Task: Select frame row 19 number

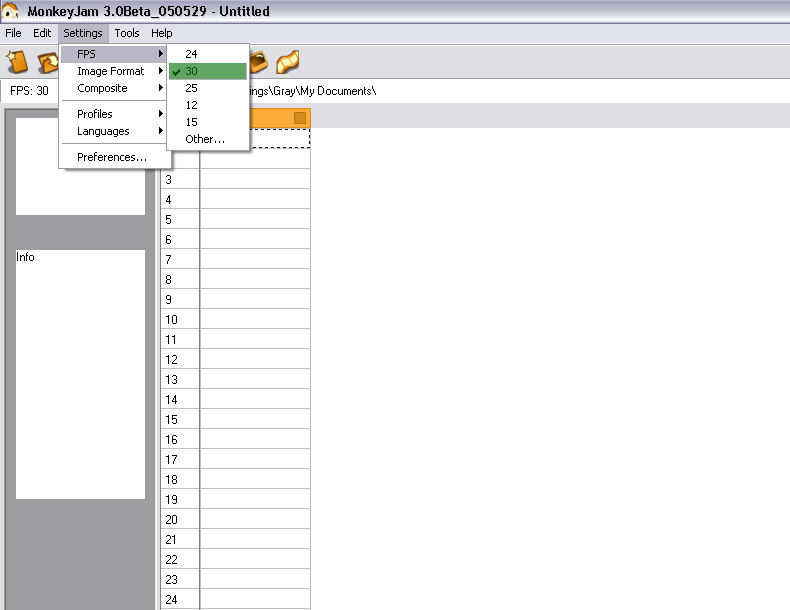Action: point(180,499)
